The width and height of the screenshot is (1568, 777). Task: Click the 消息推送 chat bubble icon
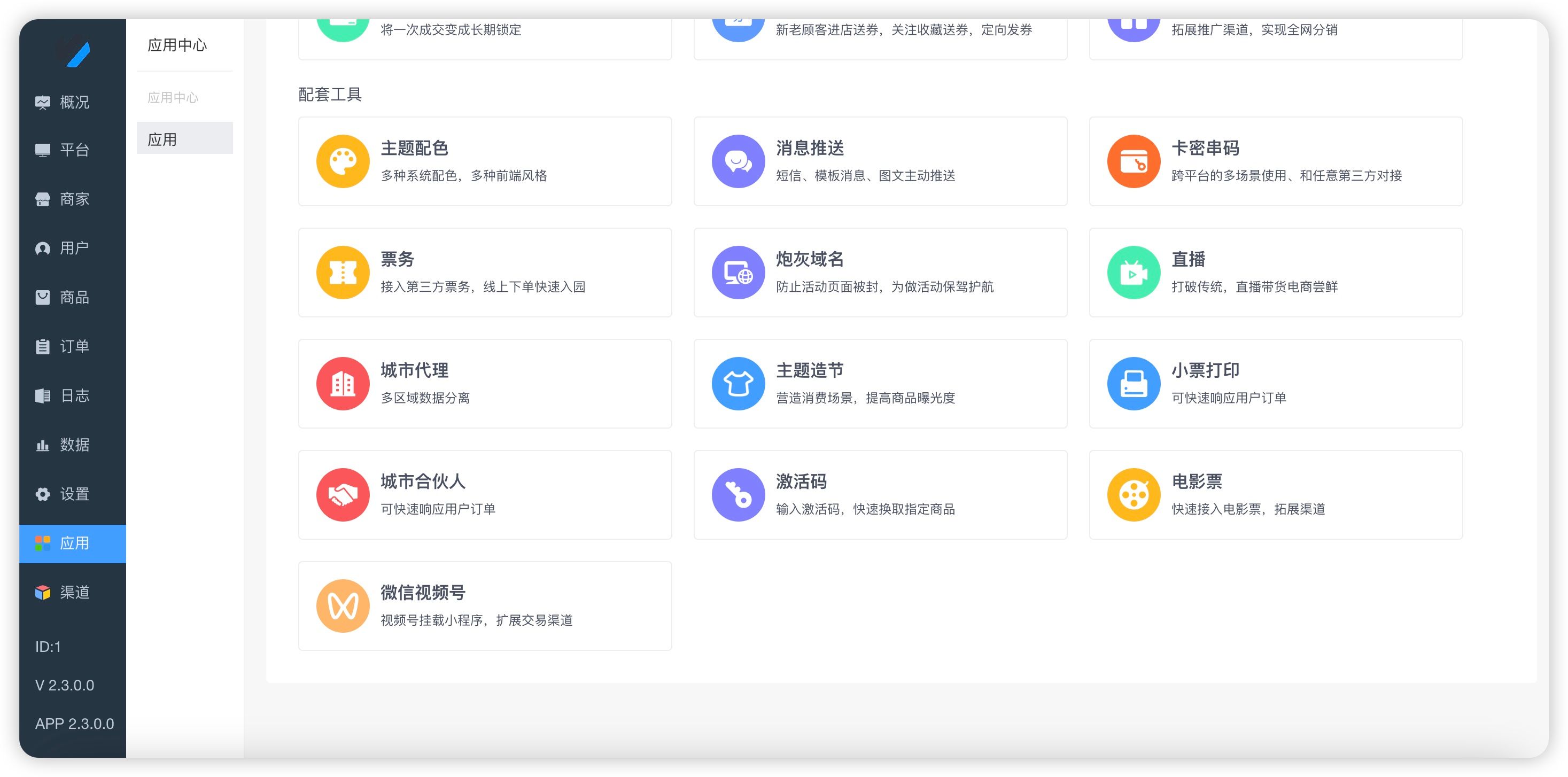(738, 161)
